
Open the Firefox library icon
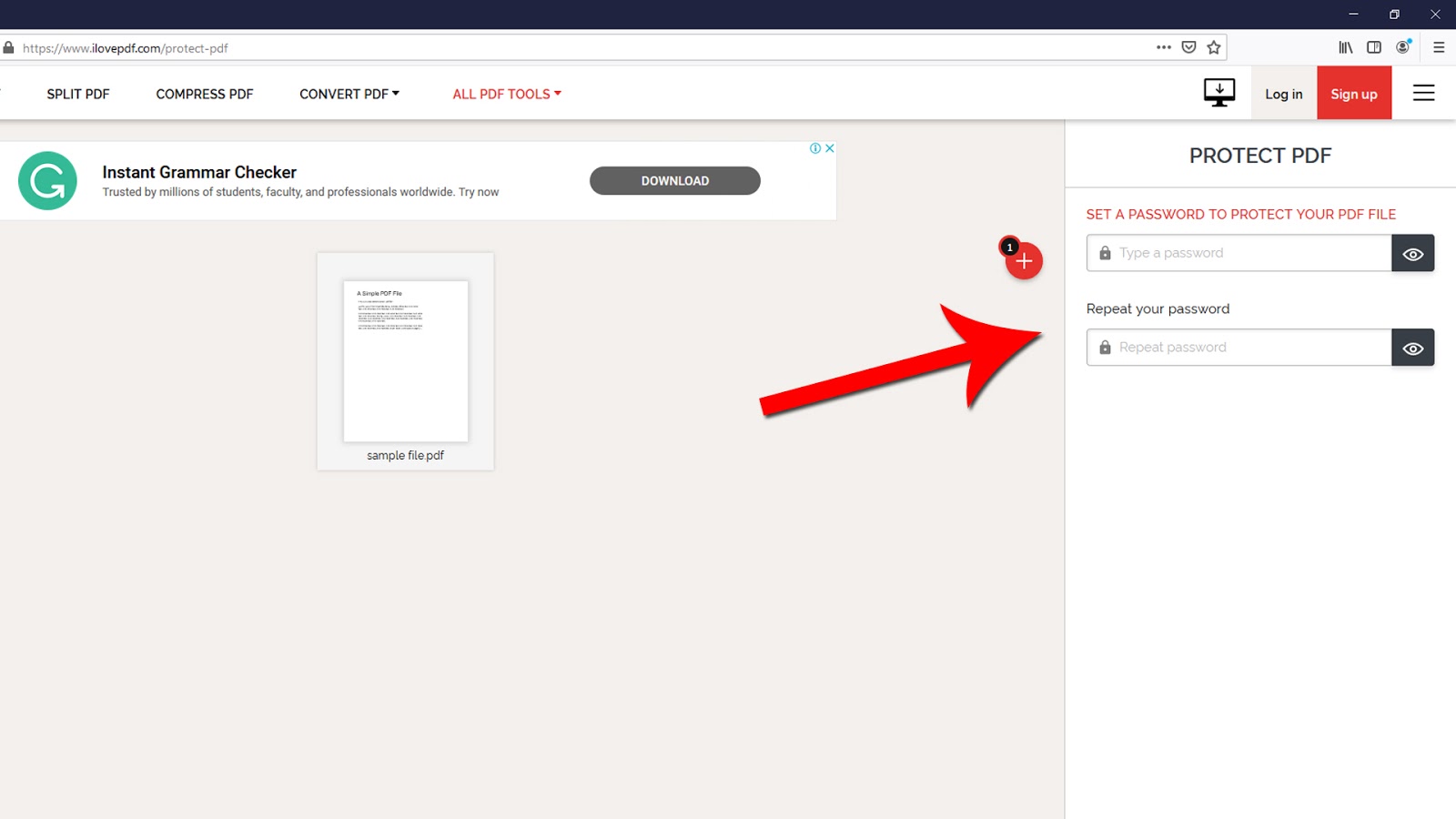[x=1344, y=47]
